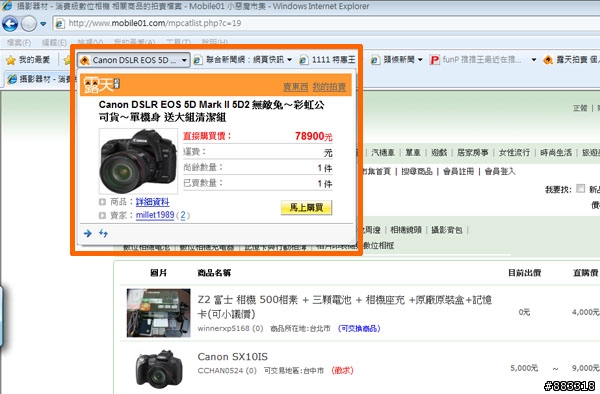Click the 我的拍賣 link in popup
This screenshot has height=394, width=600.
pyautogui.click(x=329, y=87)
